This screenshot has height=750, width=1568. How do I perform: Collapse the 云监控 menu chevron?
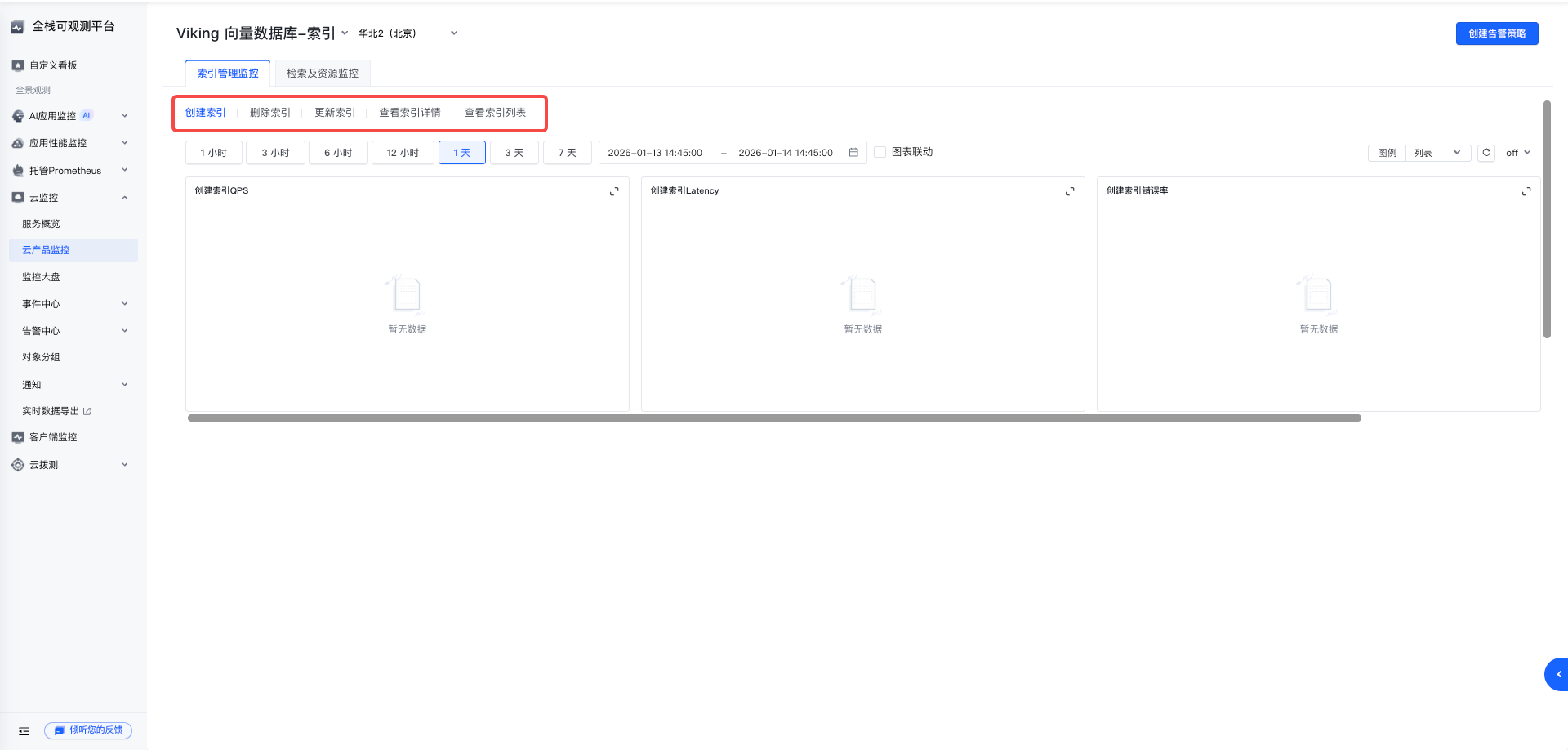coord(125,198)
